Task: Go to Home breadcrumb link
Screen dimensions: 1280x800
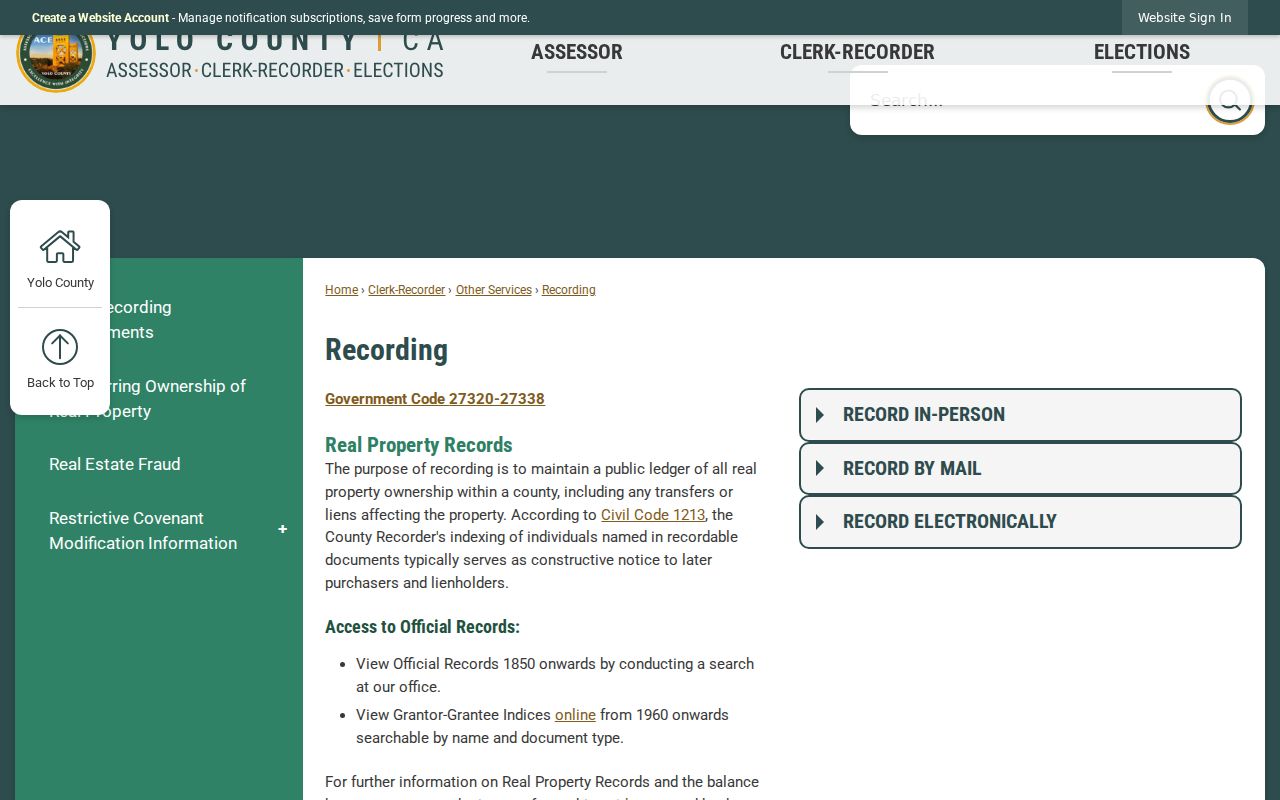Action: (341, 290)
